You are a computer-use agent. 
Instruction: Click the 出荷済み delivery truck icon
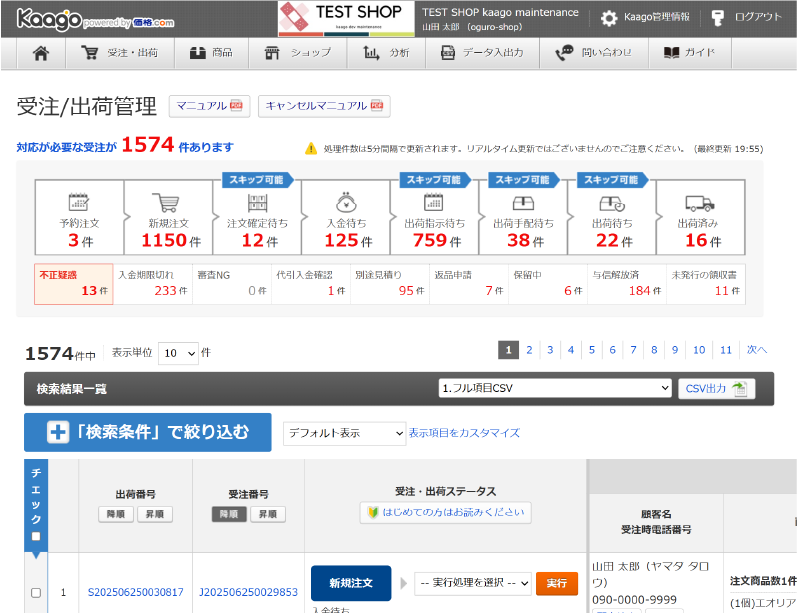pyautogui.click(x=699, y=203)
